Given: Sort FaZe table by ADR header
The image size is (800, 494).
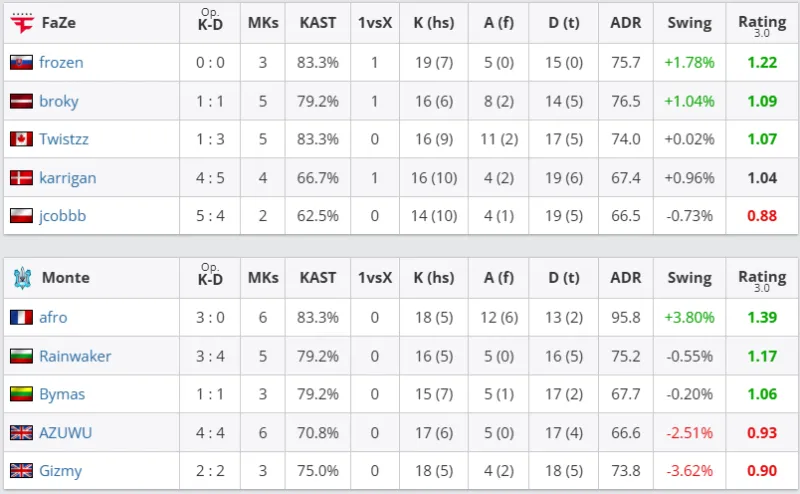Looking at the screenshot, I should click(x=626, y=23).
